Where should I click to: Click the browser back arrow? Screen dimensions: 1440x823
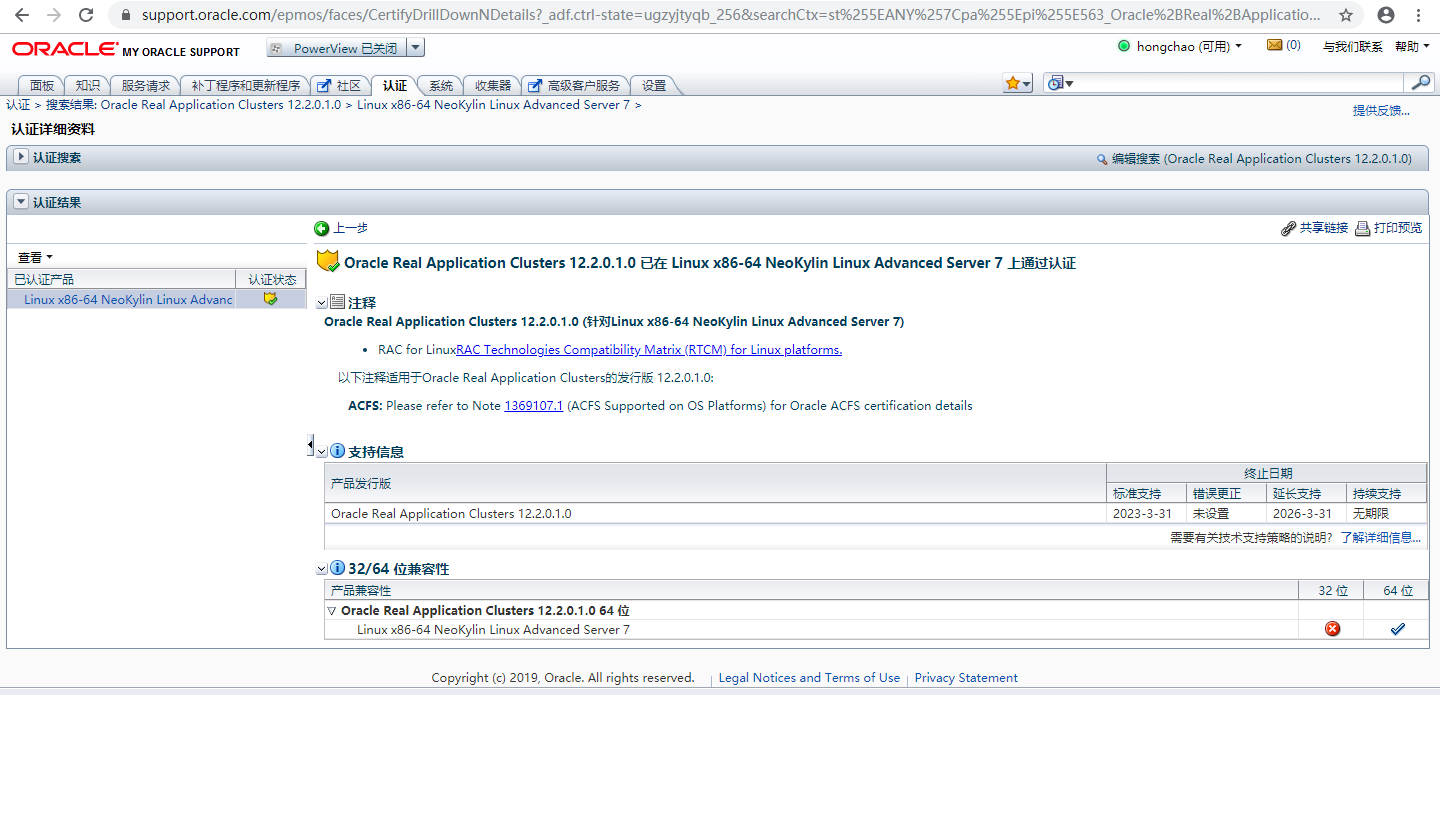point(21,15)
